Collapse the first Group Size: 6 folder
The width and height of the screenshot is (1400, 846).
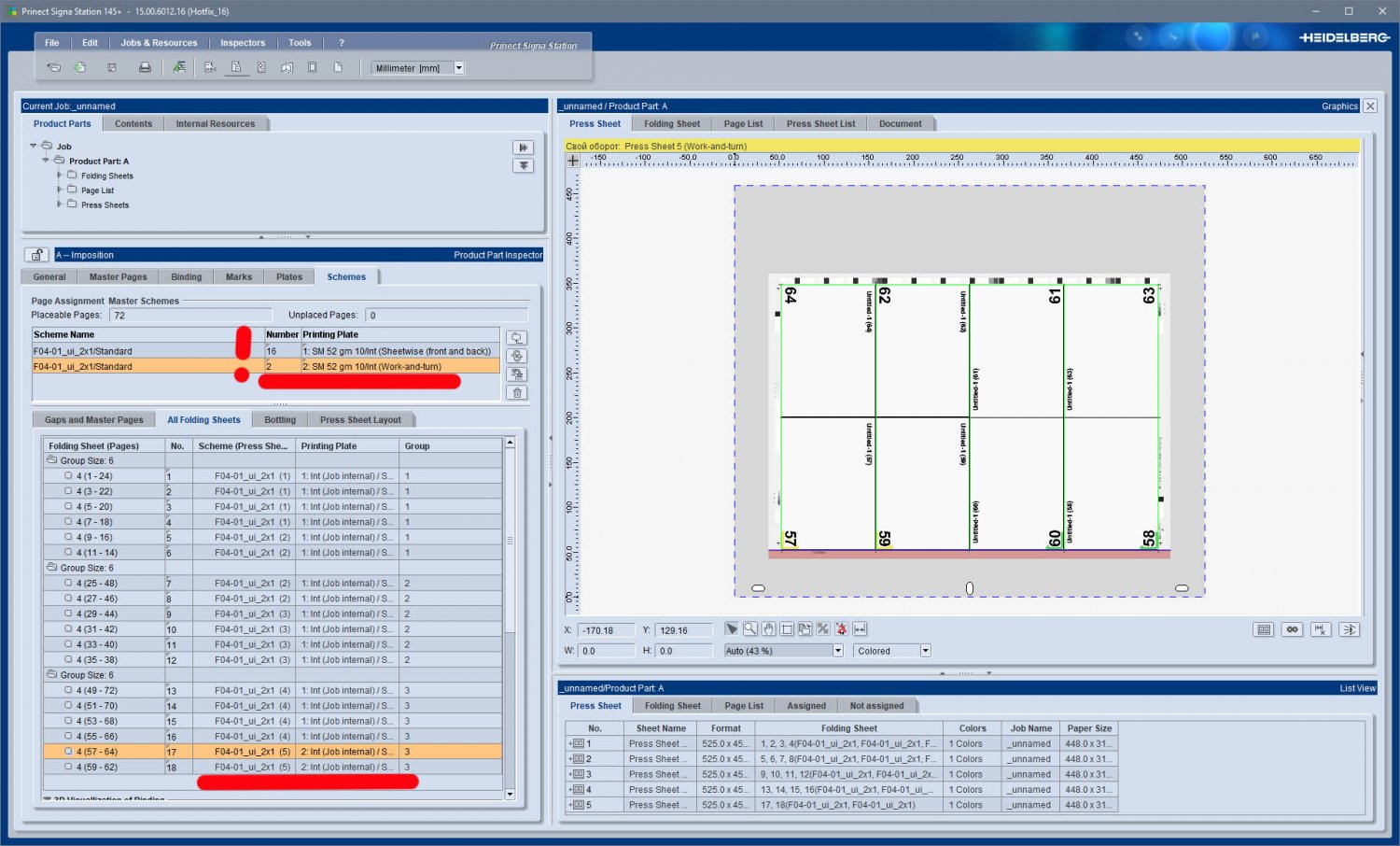(52, 460)
